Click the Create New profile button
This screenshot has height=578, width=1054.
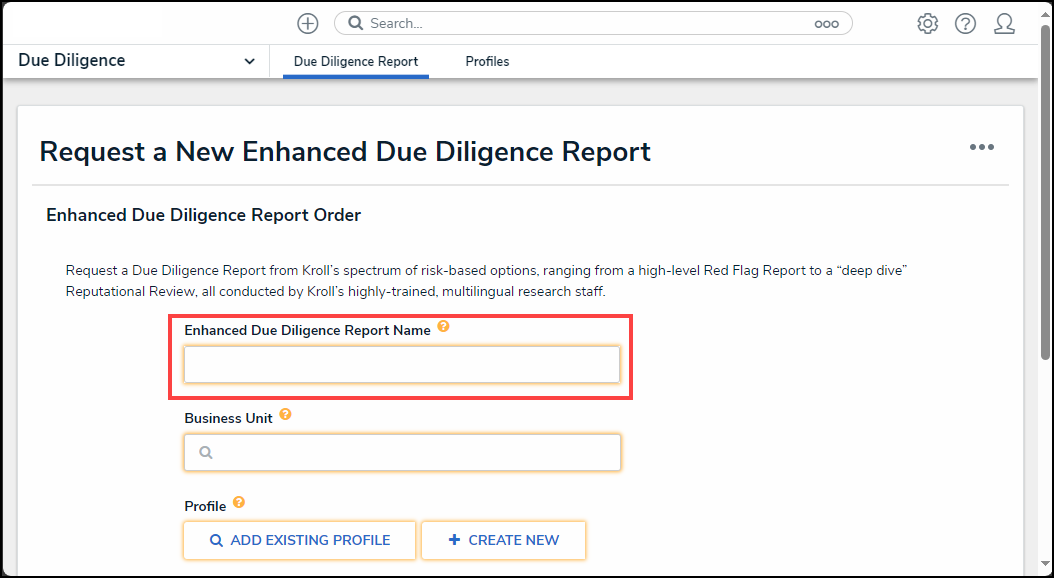(503, 540)
